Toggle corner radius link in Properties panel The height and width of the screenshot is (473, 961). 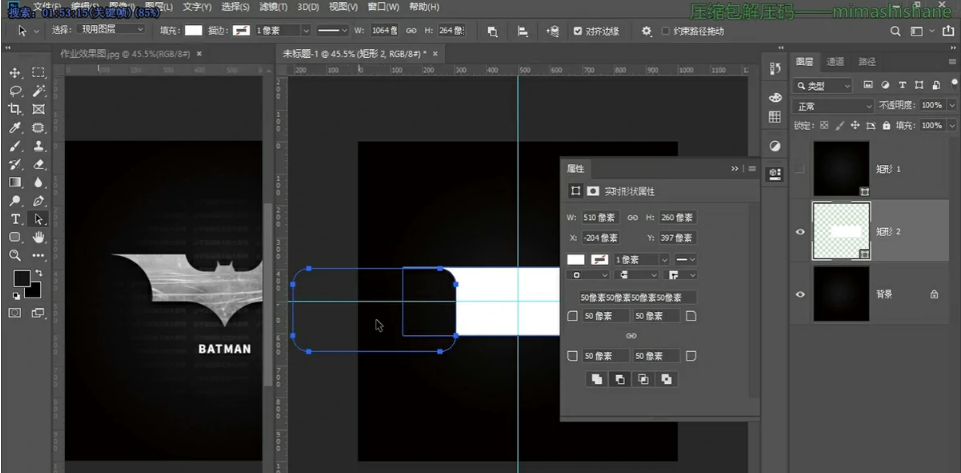(x=631, y=336)
